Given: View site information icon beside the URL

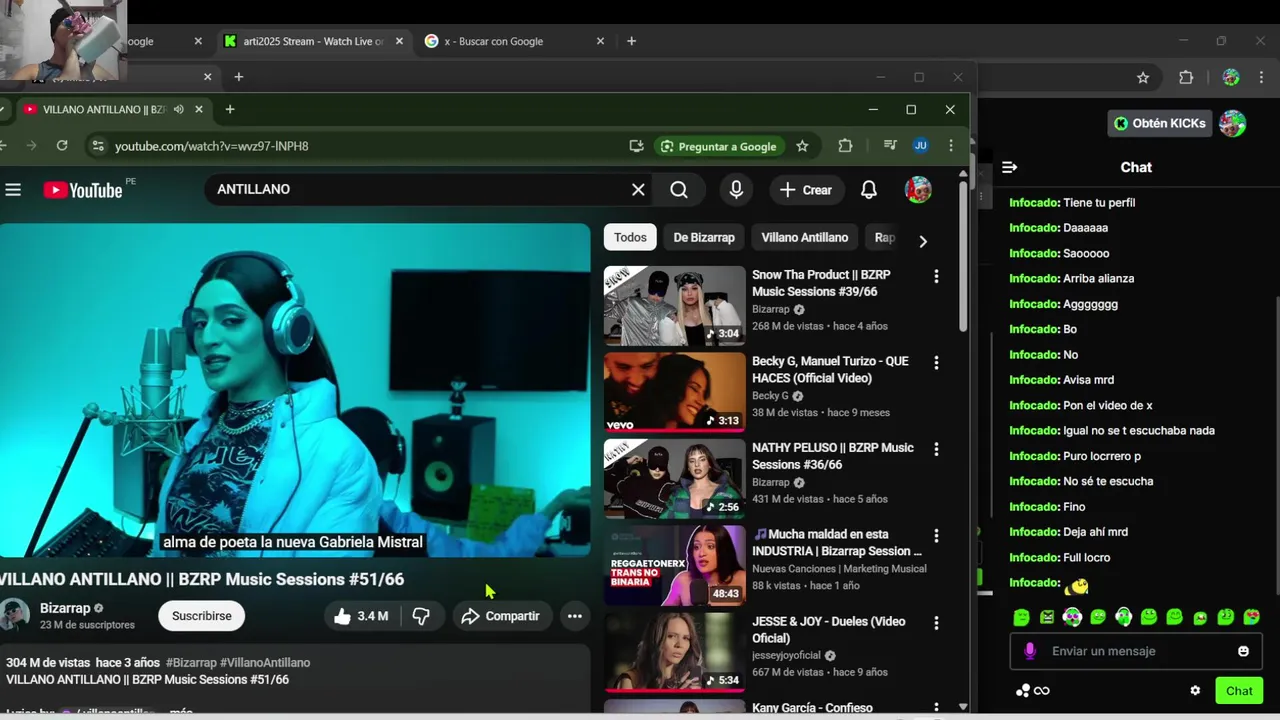Looking at the screenshot, I should (x=97, y=146).
